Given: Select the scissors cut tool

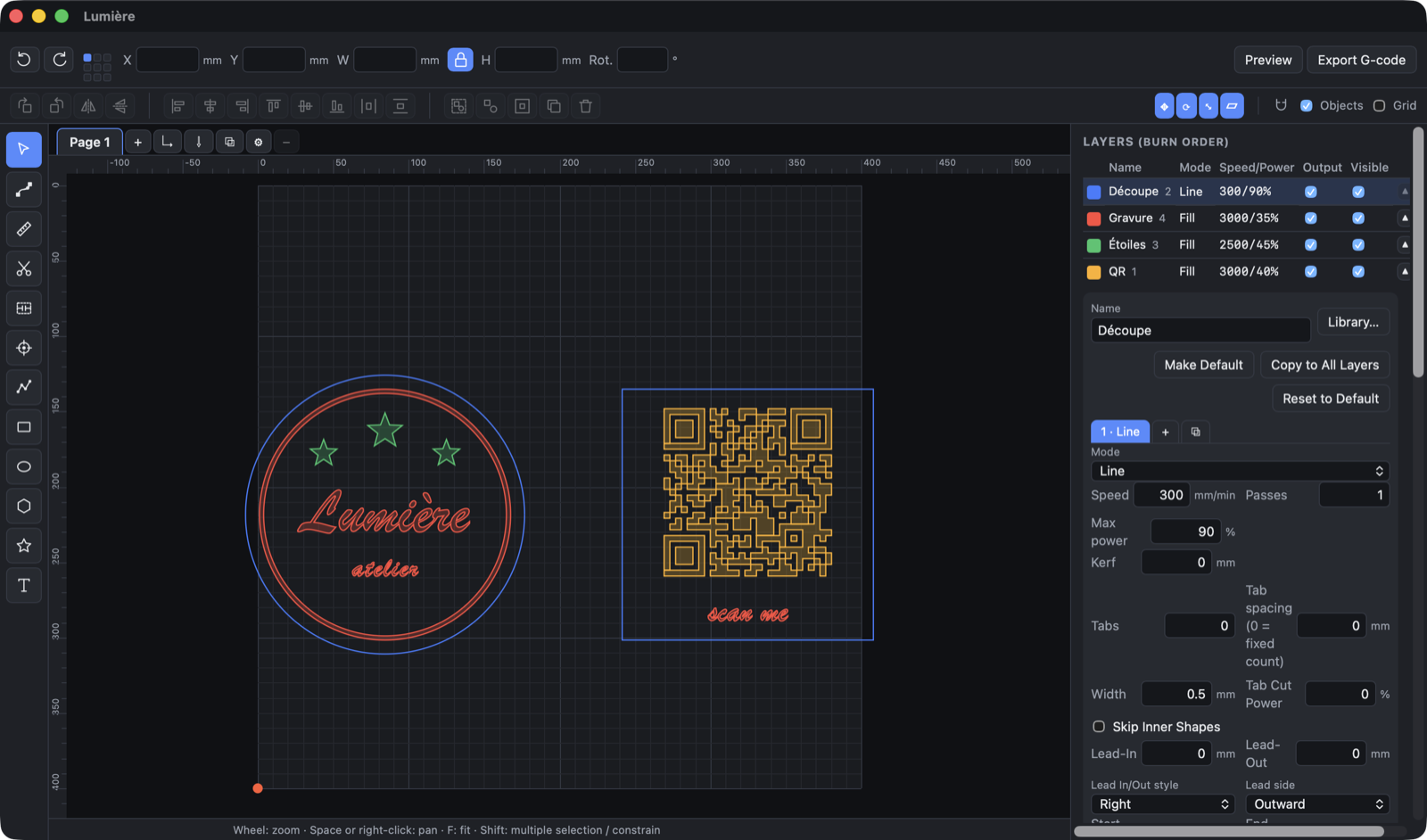Looking at the screenshot, I should [x=24, y=268].
